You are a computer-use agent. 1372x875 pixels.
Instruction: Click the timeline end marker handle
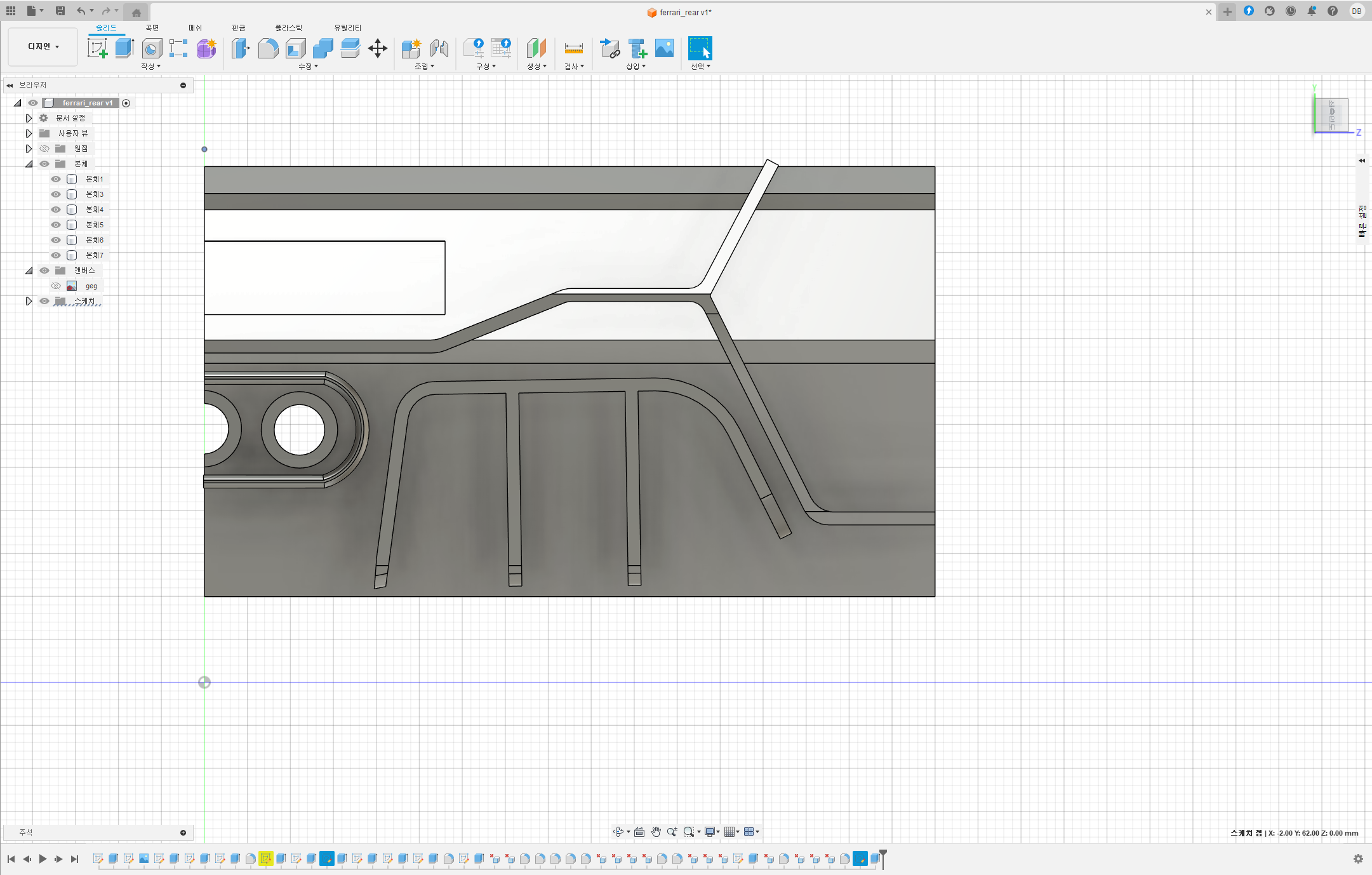(882, 855)
